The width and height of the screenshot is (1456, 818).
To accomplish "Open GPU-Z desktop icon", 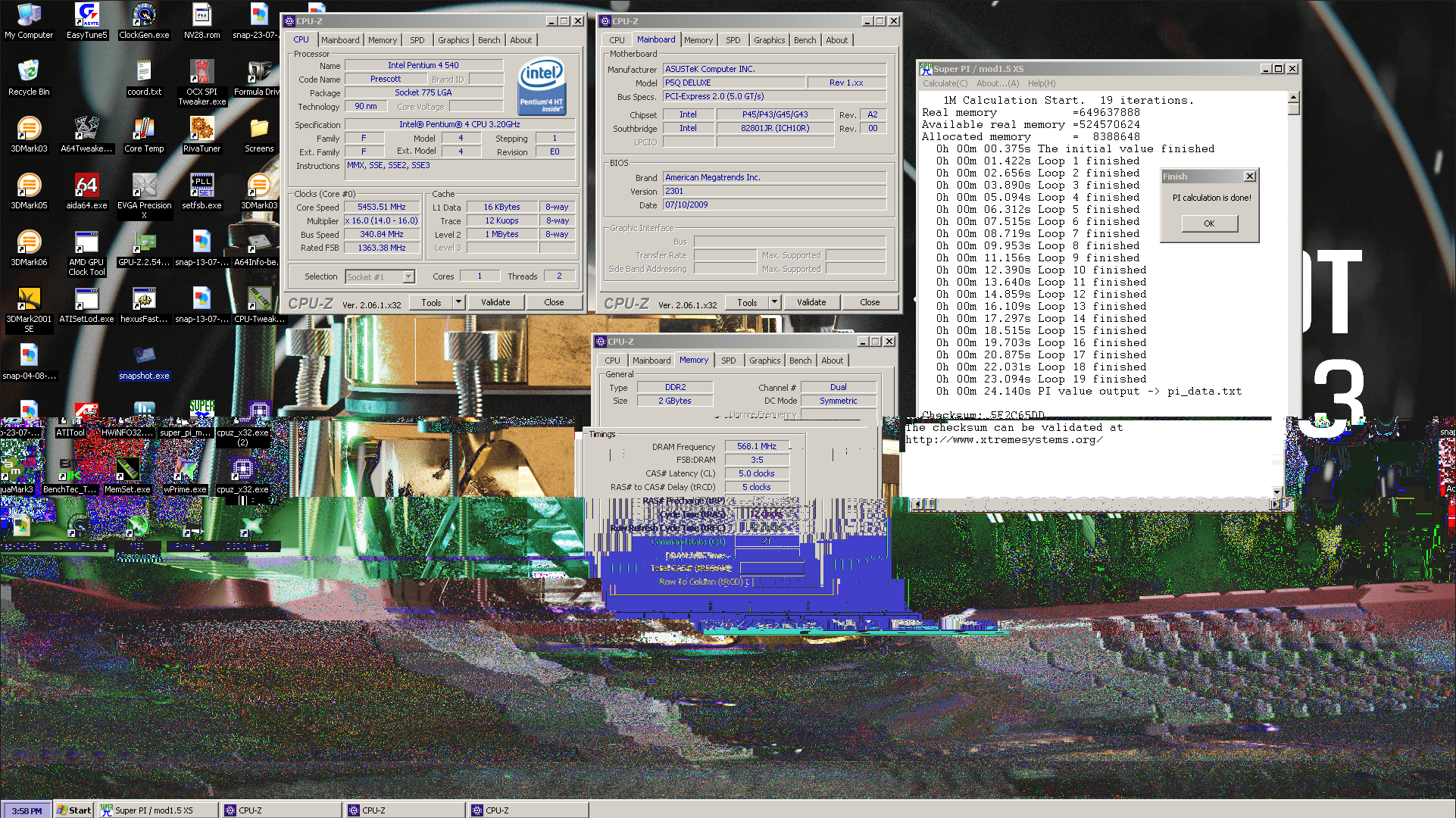I will (144, 248).
